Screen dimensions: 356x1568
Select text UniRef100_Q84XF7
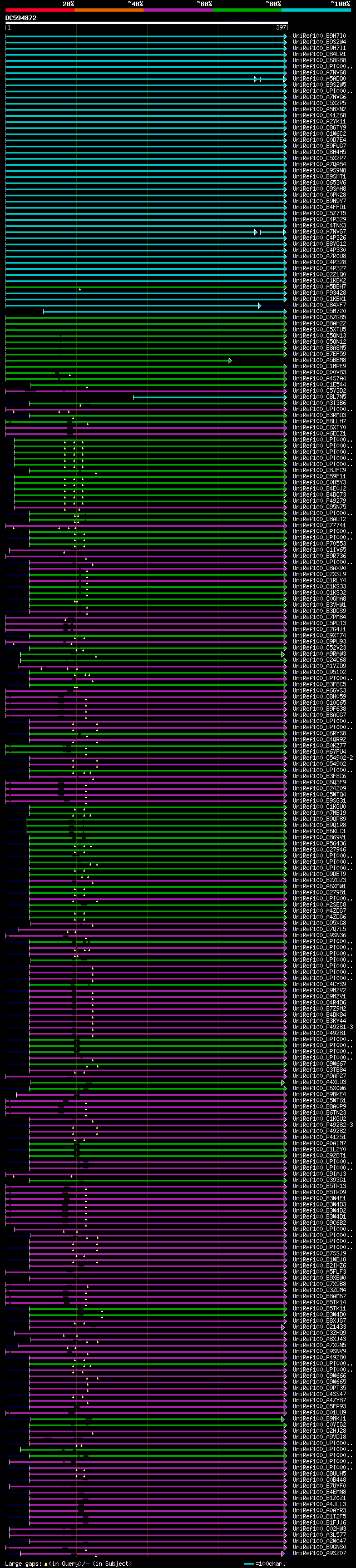click(x=319, y=305)
